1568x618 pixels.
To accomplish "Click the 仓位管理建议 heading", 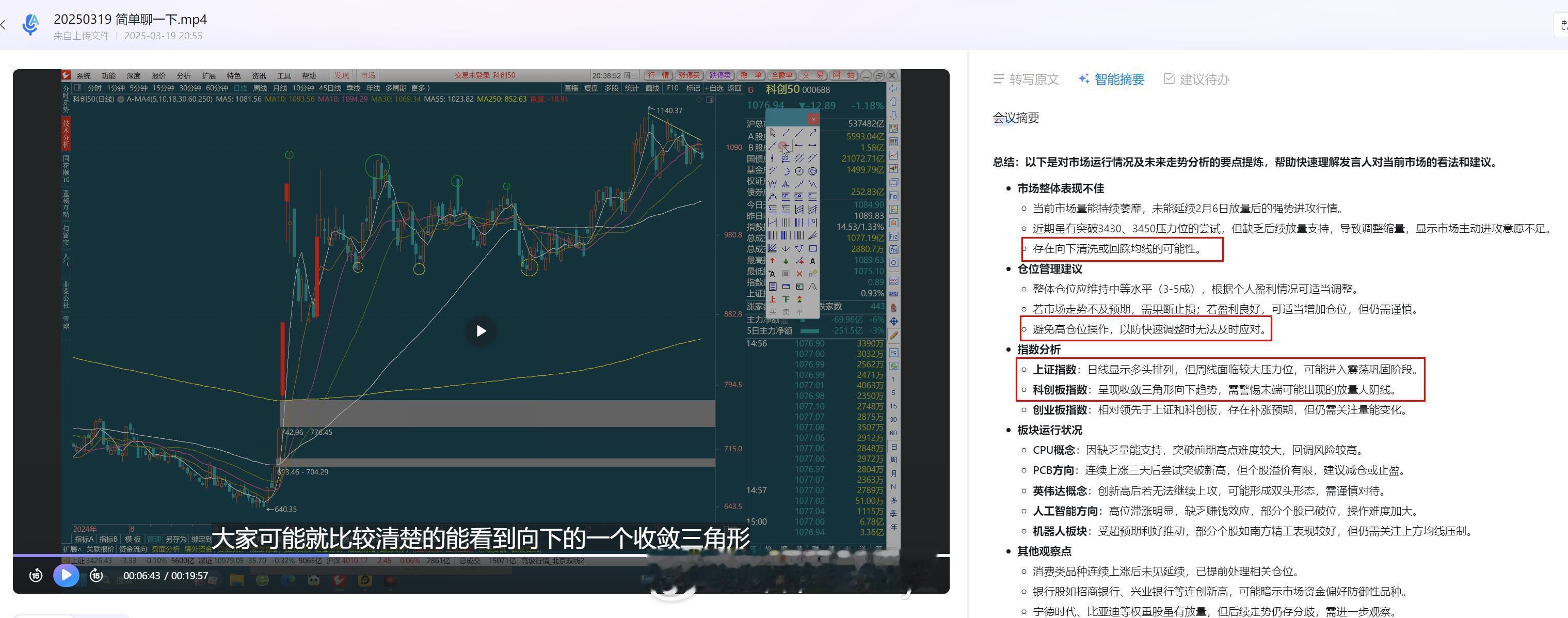I will (1050, 269).
